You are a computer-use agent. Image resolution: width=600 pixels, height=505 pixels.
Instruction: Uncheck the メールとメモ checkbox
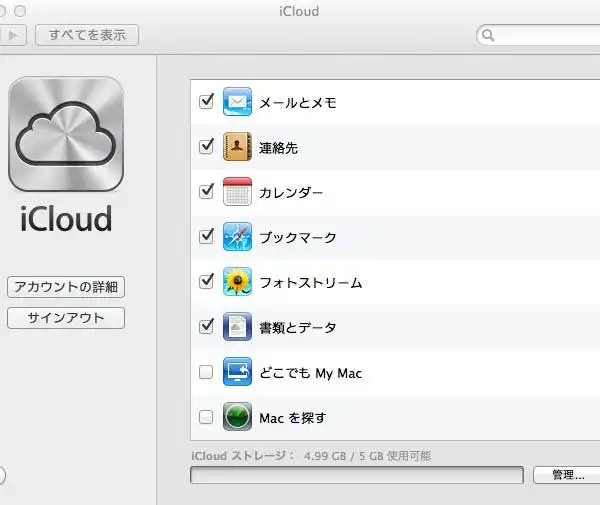(207, 102)
